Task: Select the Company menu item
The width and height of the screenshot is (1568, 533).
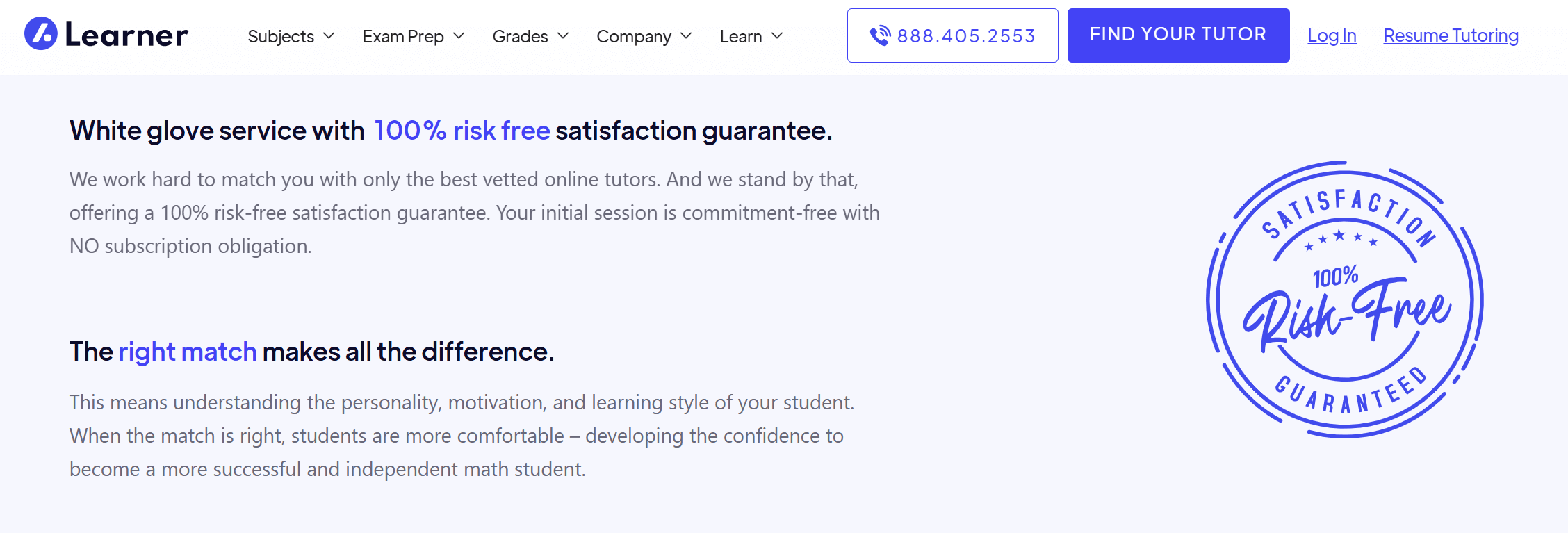Action: pos(634,36)
